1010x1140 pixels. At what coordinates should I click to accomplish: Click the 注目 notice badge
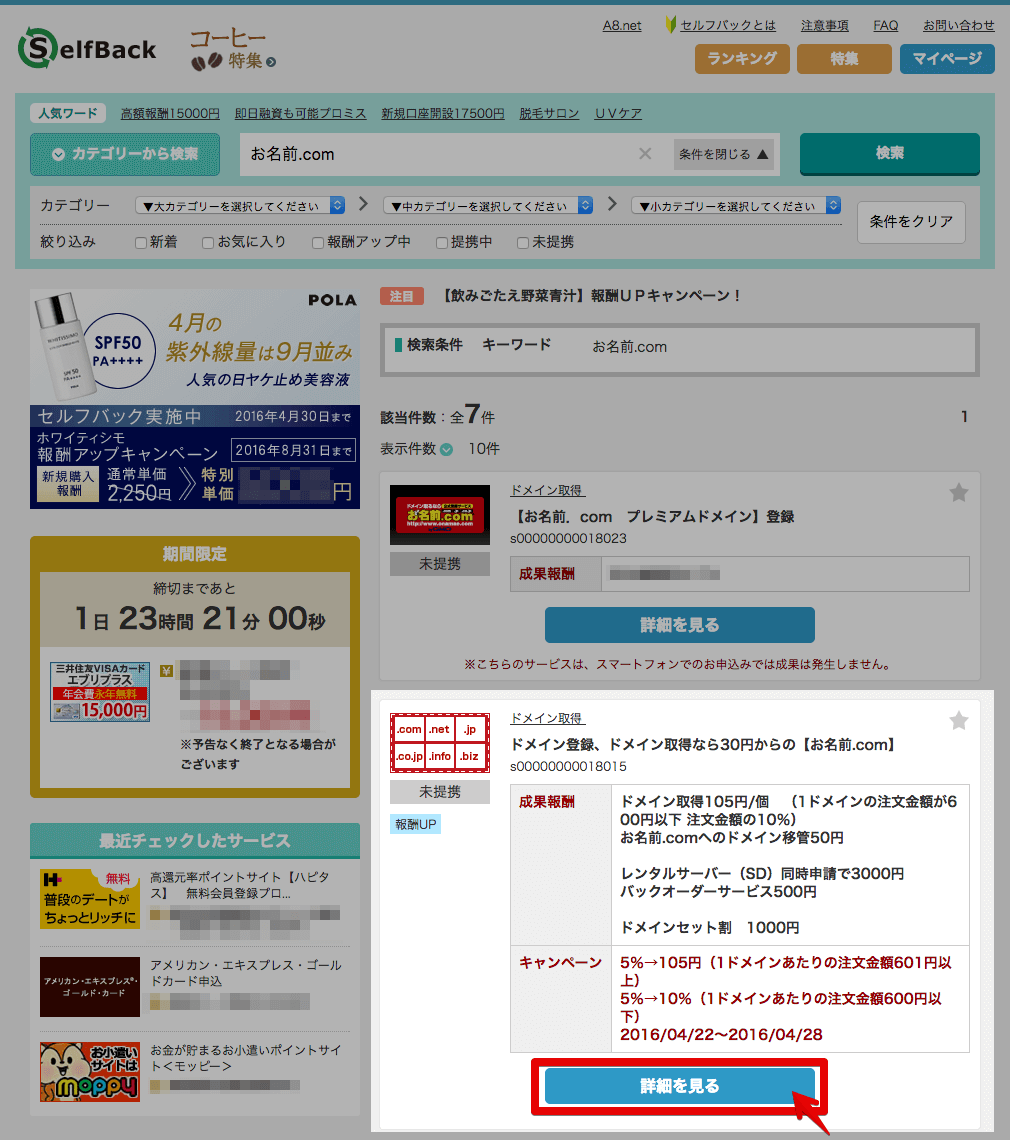coord(401,296)
